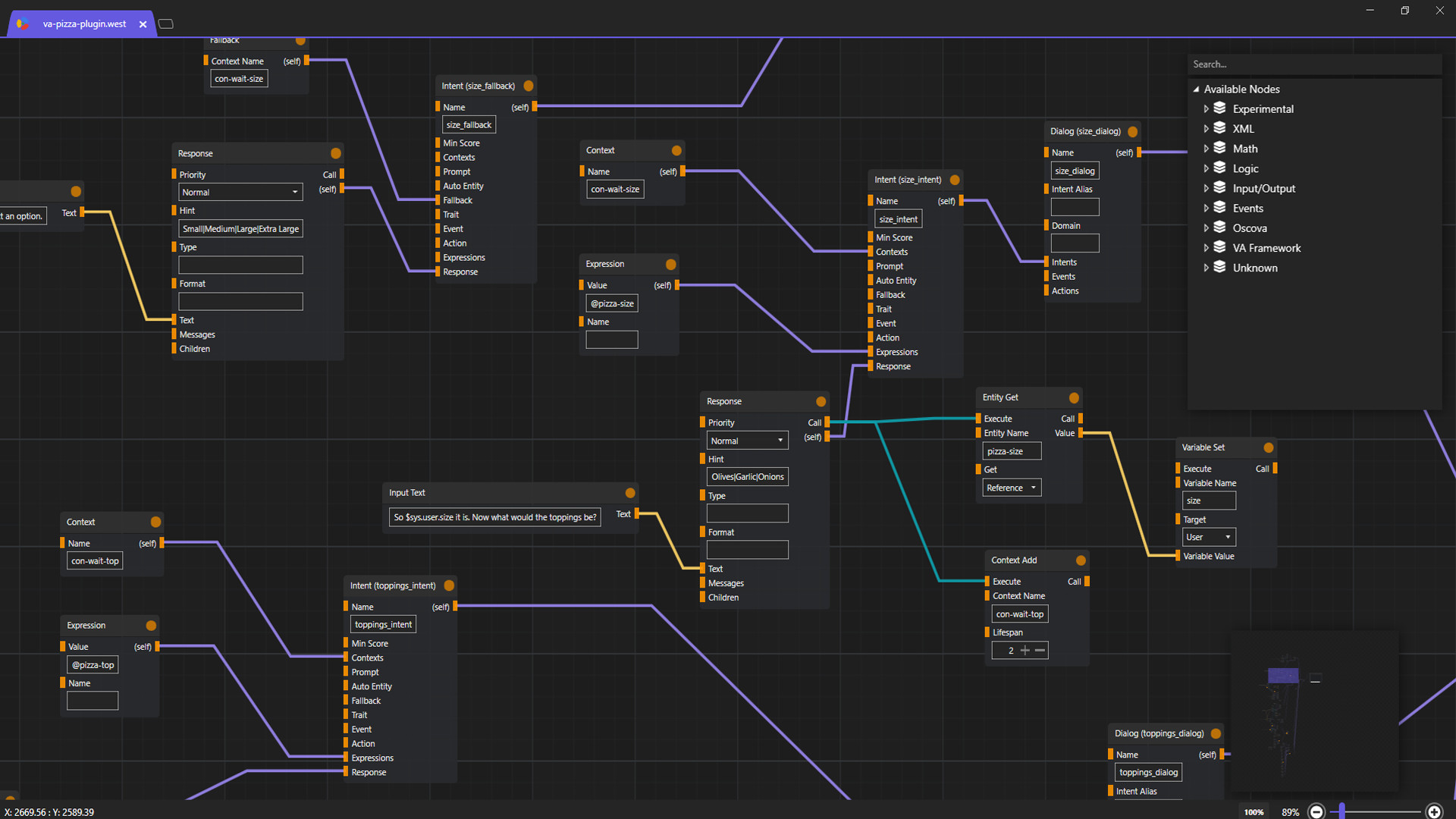Click orange circle on Variable Set node

pos(1269,447)
